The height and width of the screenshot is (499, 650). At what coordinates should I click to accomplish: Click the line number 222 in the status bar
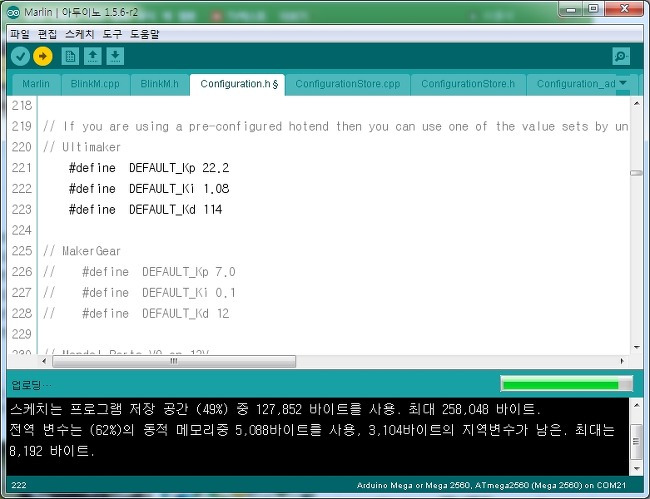[x=19, y=485]
